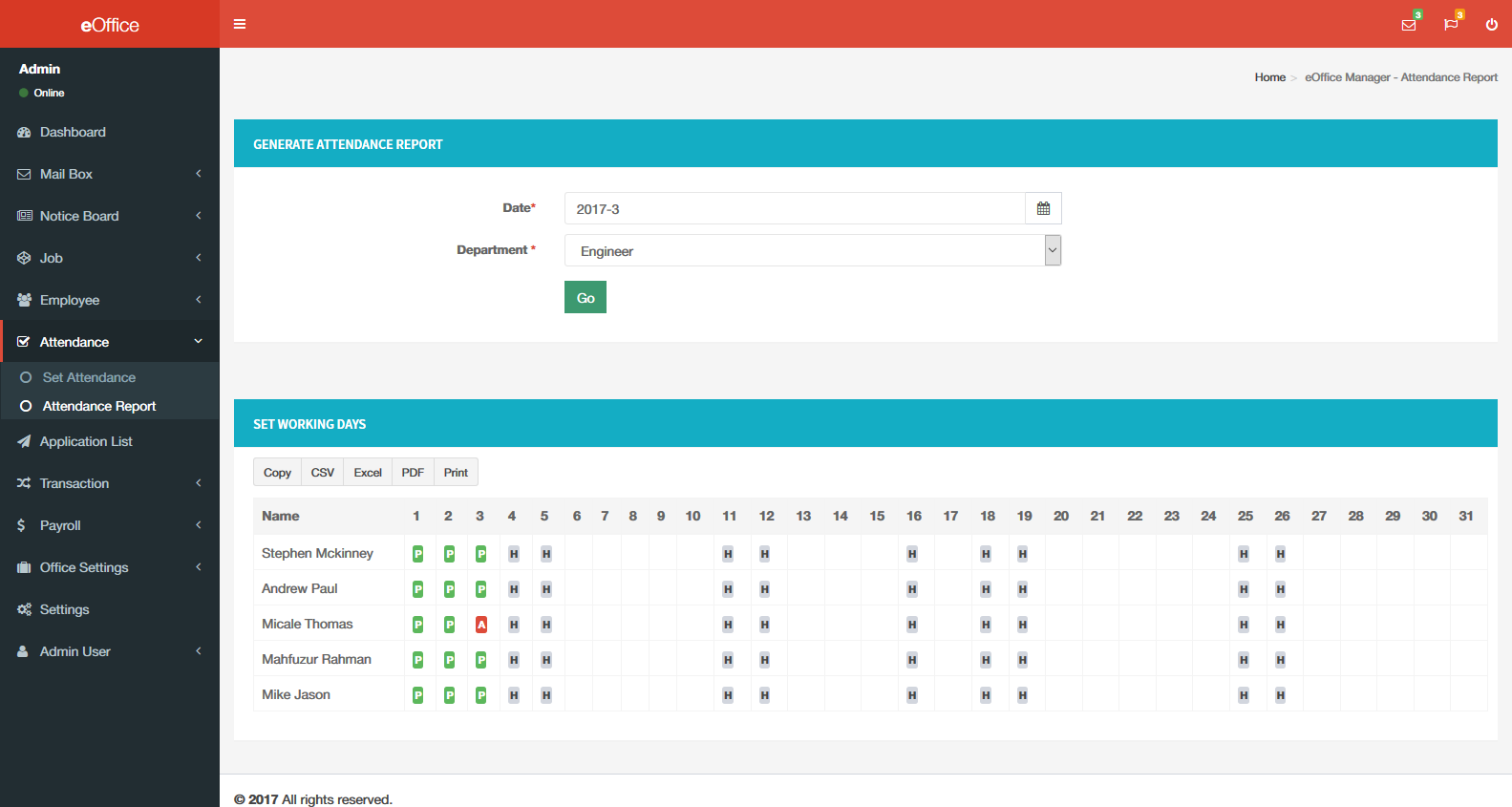Open the mail envelope notifications icon
1512x807 pixels.
click(x=1409, y=25)
